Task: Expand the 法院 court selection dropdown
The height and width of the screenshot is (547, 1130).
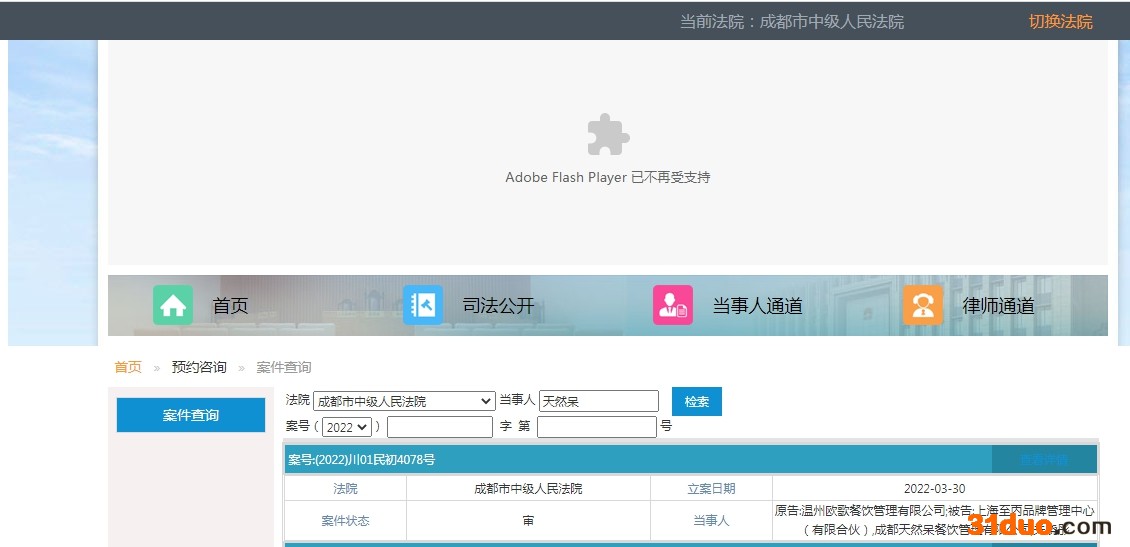Action: tap(404, 401)
